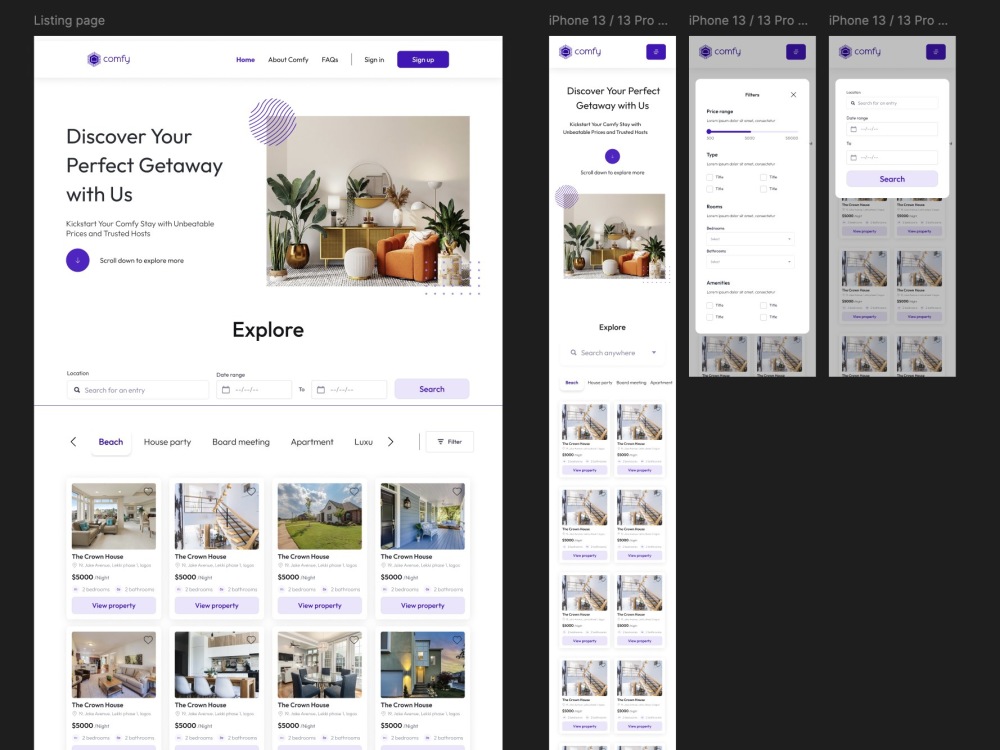Expand the Search anywhere dropdown arrow

pyautogui.click(x=654, y=353)
